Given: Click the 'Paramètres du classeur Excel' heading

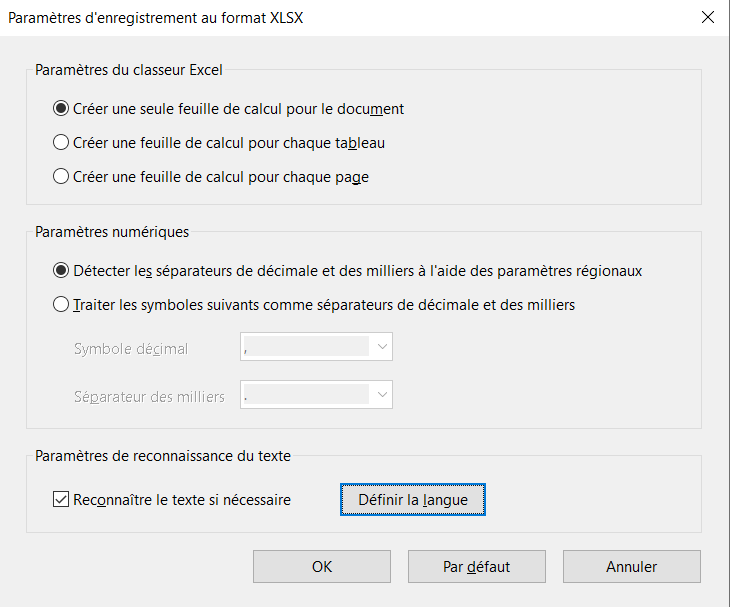Looking at the screenshot, I should [129, 70].
